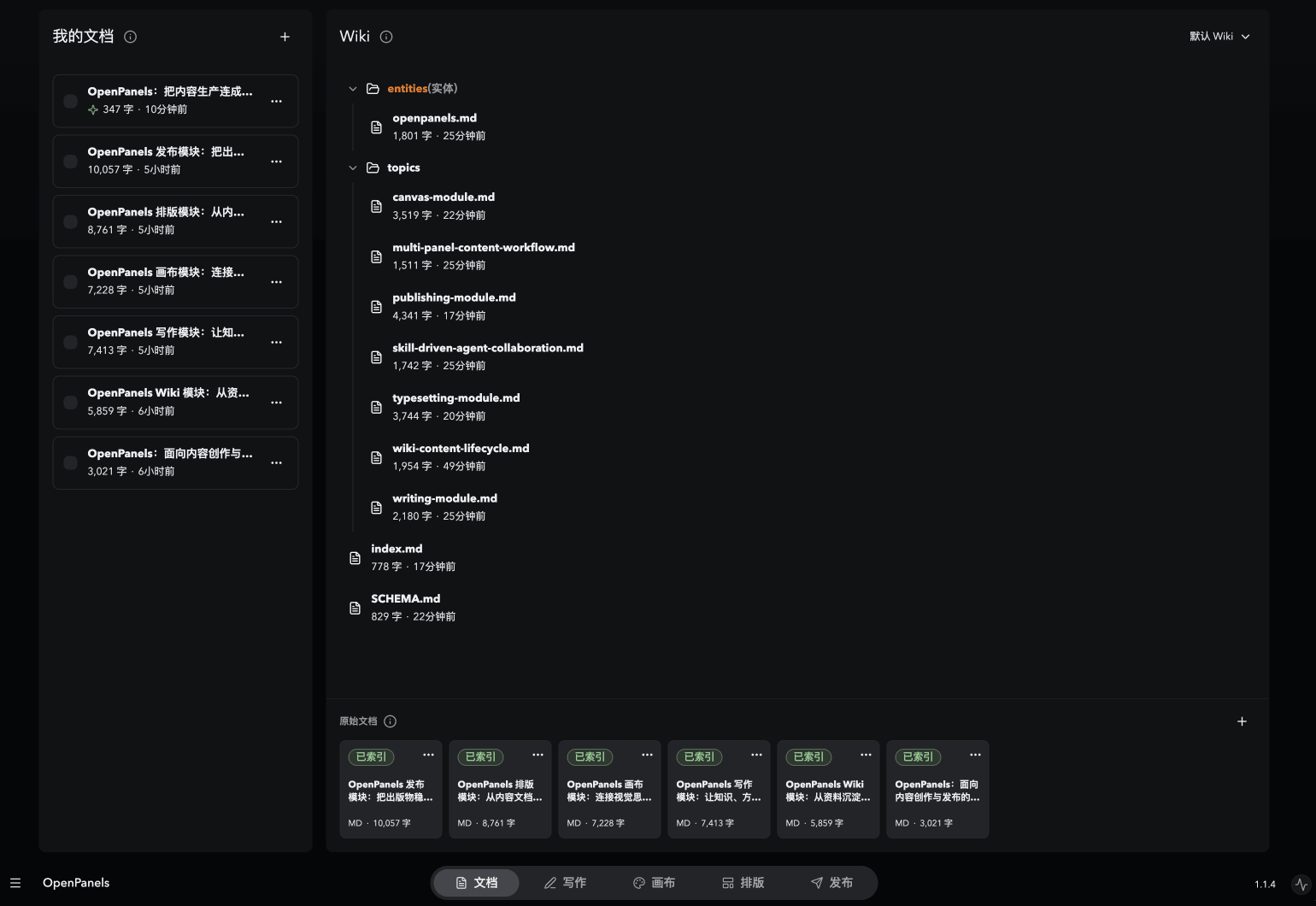Open the 默认 Wiki dropdown

pyautogui.click(x=1219, y=37)
